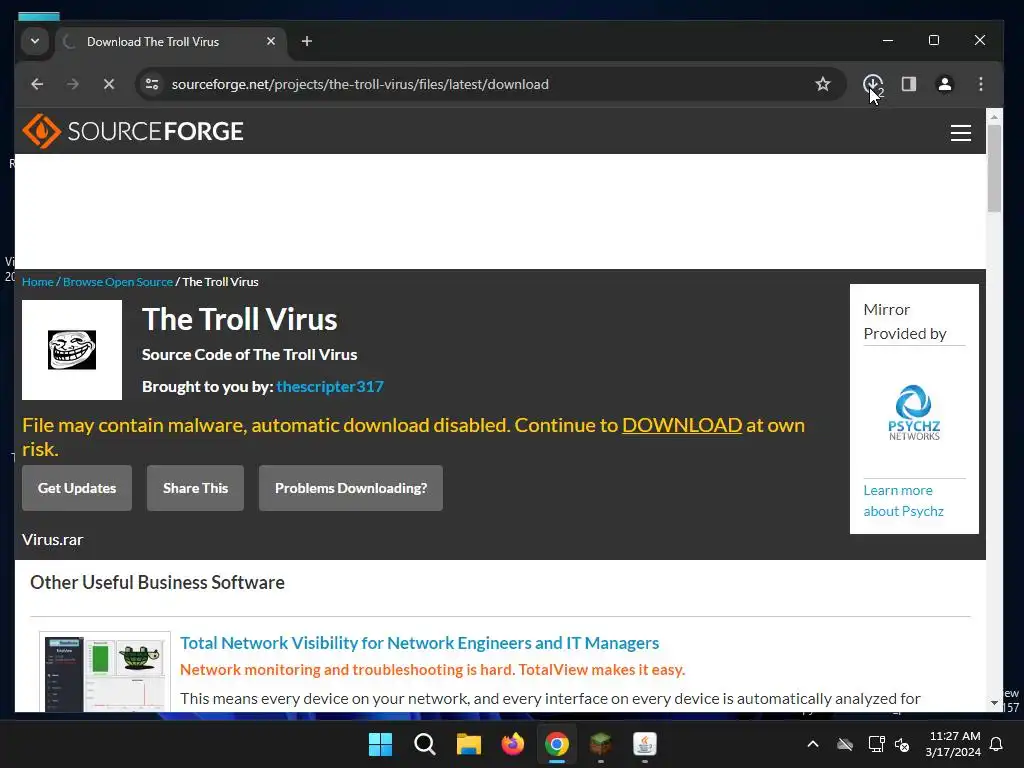Click Chrome icon in the taskbar

pyautogui.click(x=556, y=744)
